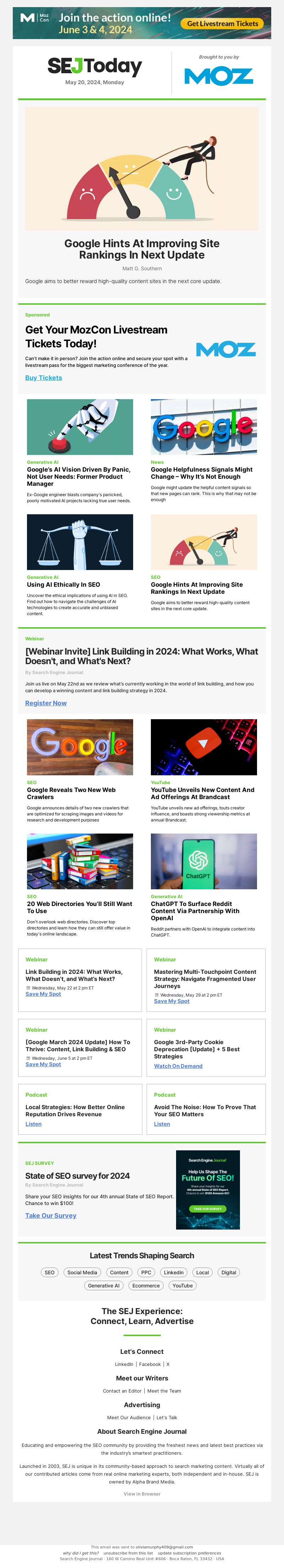Open the scales of justice AI ethics image
The height and width of the screenshot is (1568, 284).
coord(80,542)
